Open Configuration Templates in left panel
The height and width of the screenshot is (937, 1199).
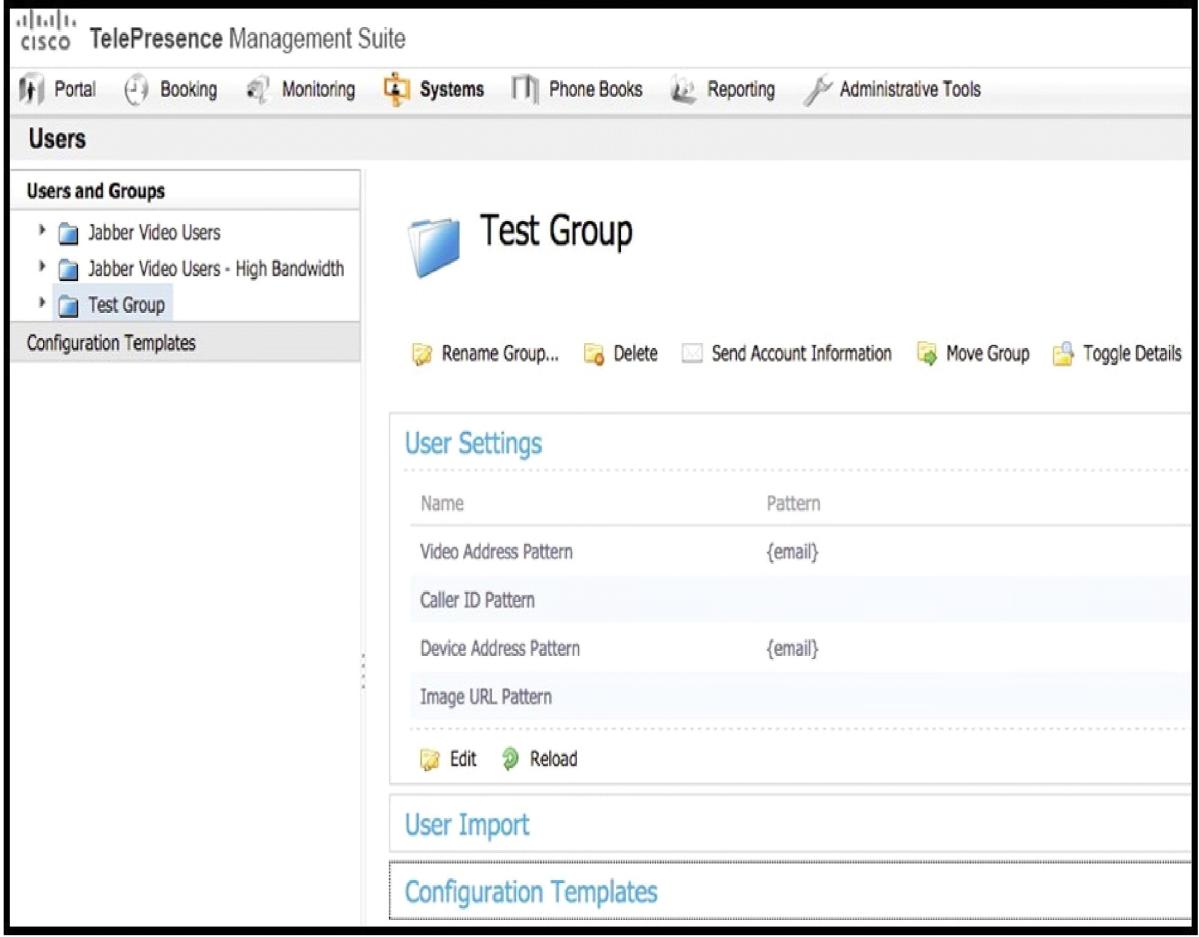point(111,343)
